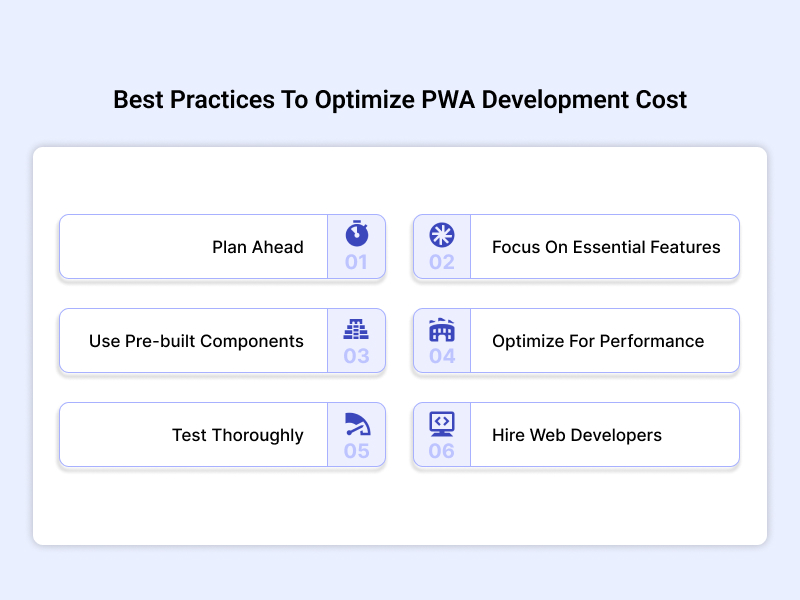Click the number 04 label
This screenshot has height=600, width=800.
[441, 357]
